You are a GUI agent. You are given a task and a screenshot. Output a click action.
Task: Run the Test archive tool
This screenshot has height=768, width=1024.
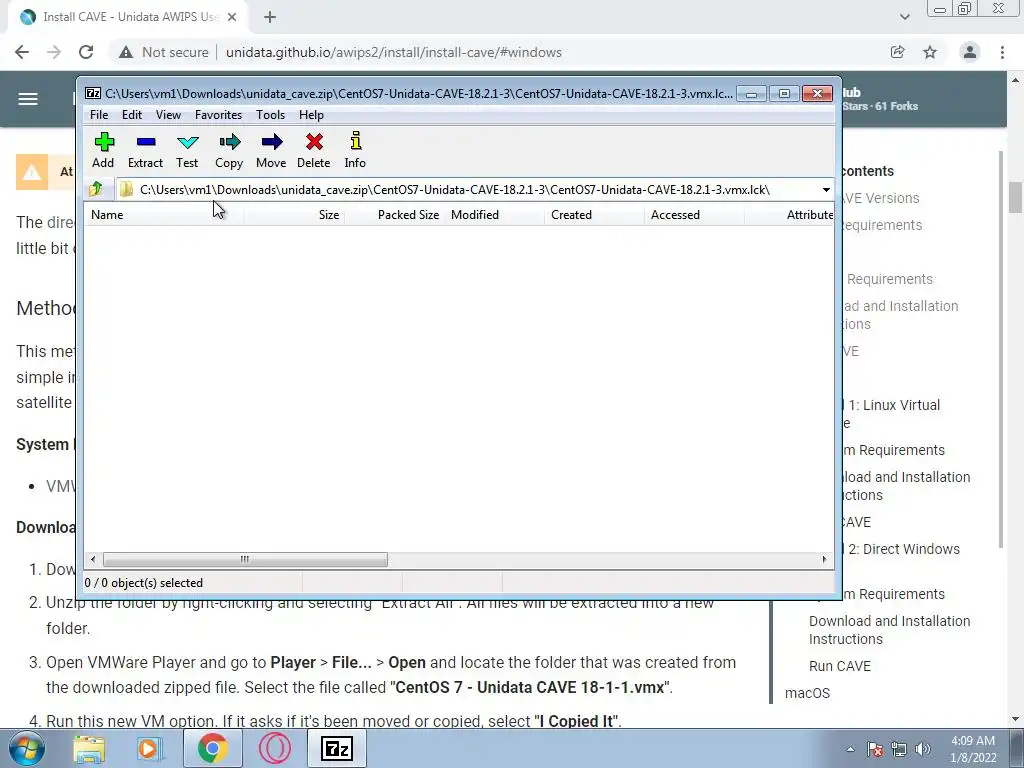[x=187, y=150]
